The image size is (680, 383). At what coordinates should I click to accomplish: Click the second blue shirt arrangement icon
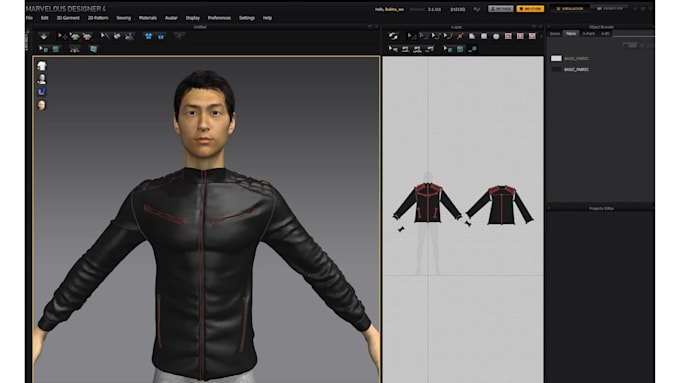[161, 36]
